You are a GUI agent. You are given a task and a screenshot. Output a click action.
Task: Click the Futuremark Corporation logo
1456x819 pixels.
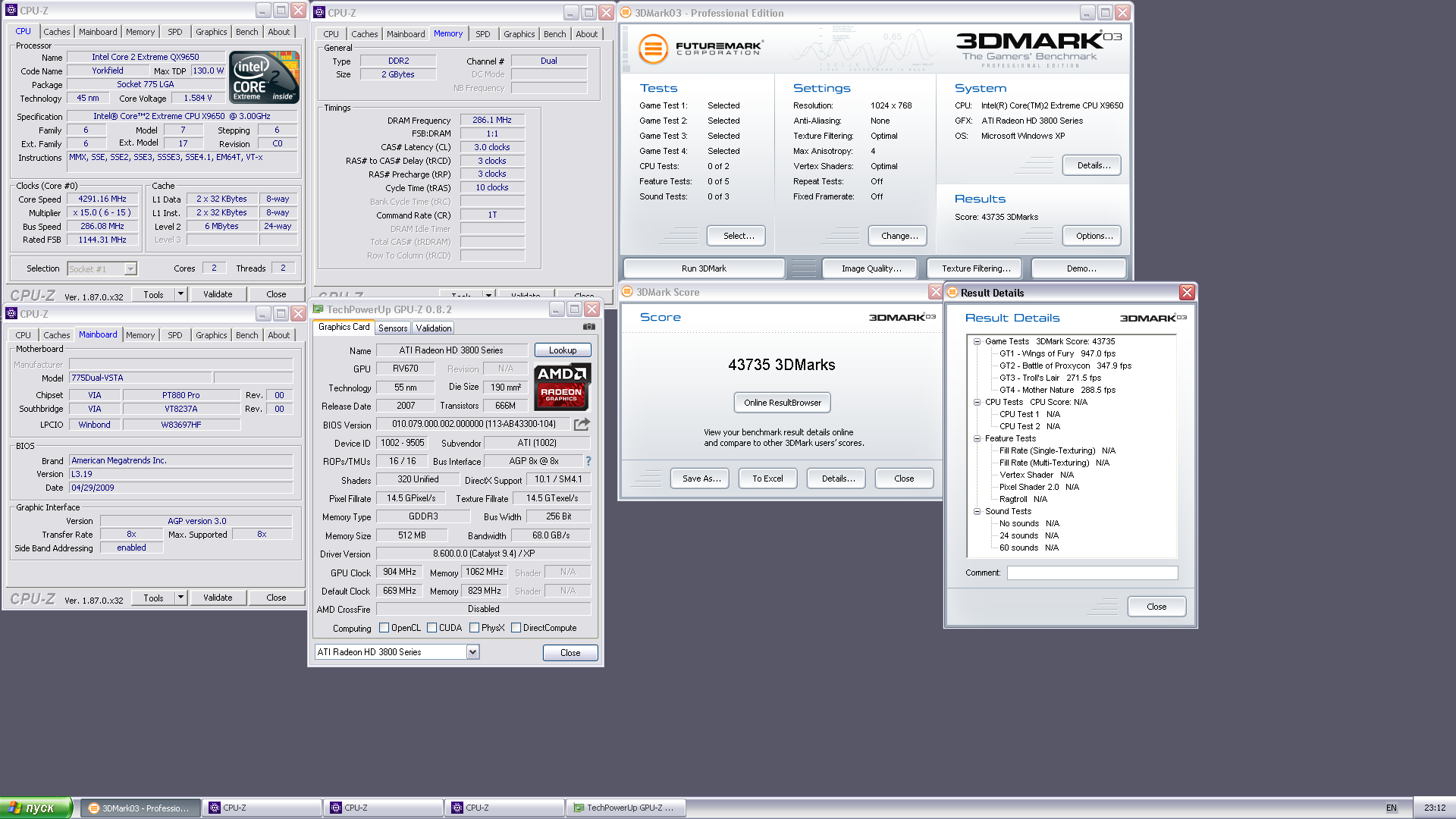point(699,49)
